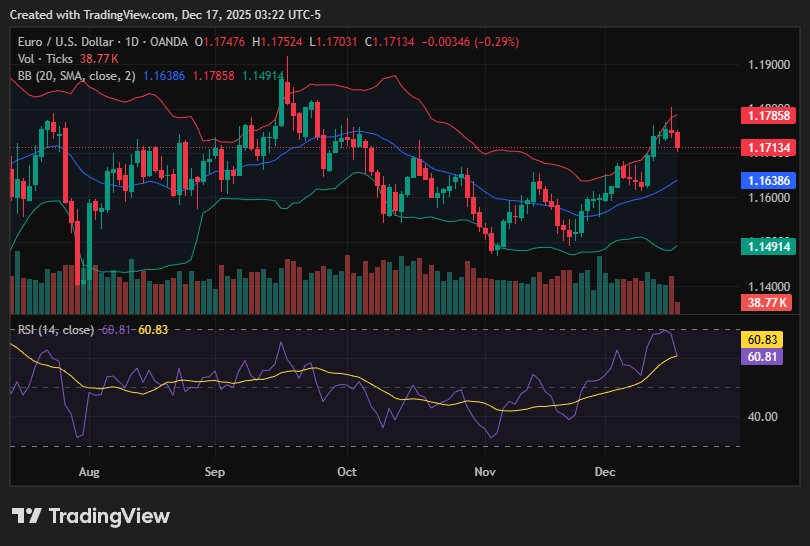810x546 pixels.
Task: Click the TradingView logo icon
Action: coord(26,516)
